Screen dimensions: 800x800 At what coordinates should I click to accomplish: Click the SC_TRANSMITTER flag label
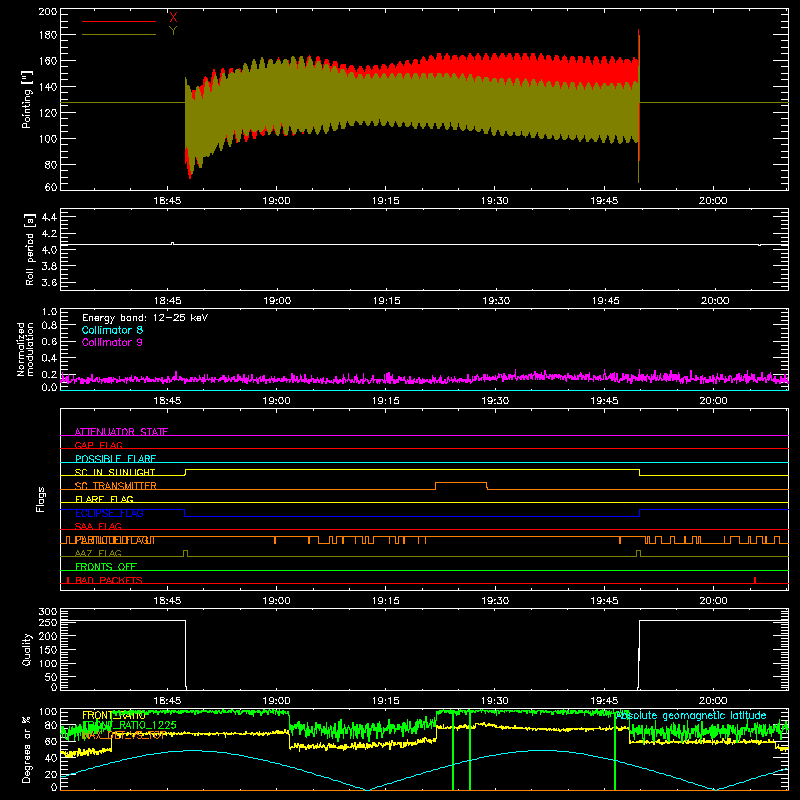point(115,486)
